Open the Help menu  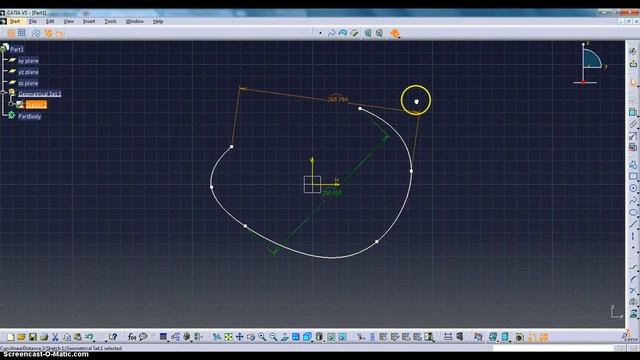[158, 21]
